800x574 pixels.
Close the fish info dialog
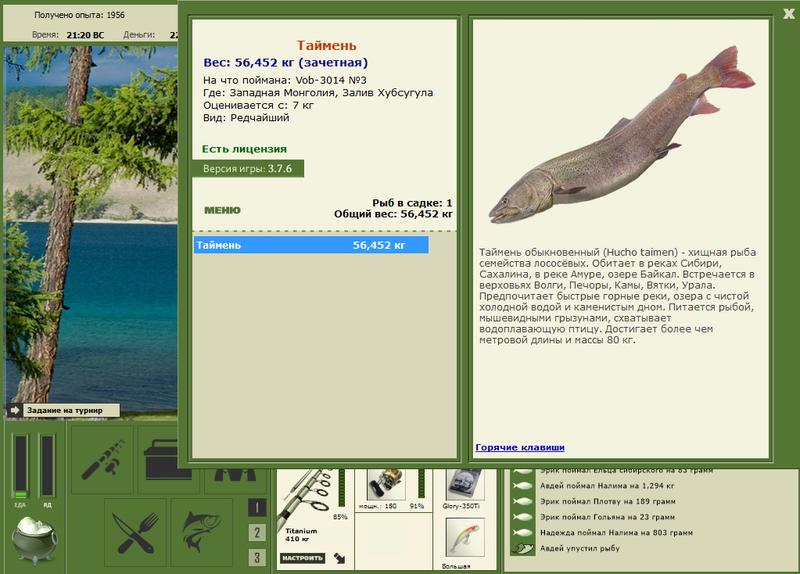coord(789,14)
